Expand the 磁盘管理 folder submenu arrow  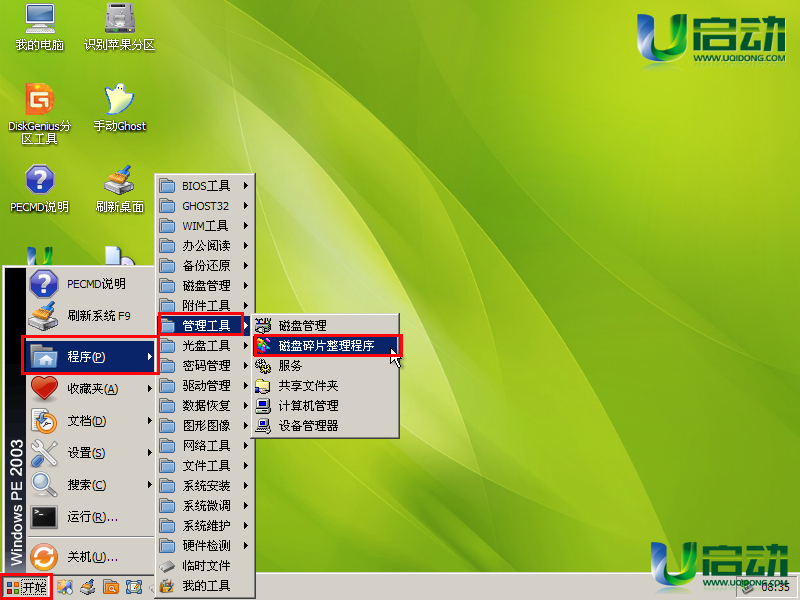(x=246, y=285)
